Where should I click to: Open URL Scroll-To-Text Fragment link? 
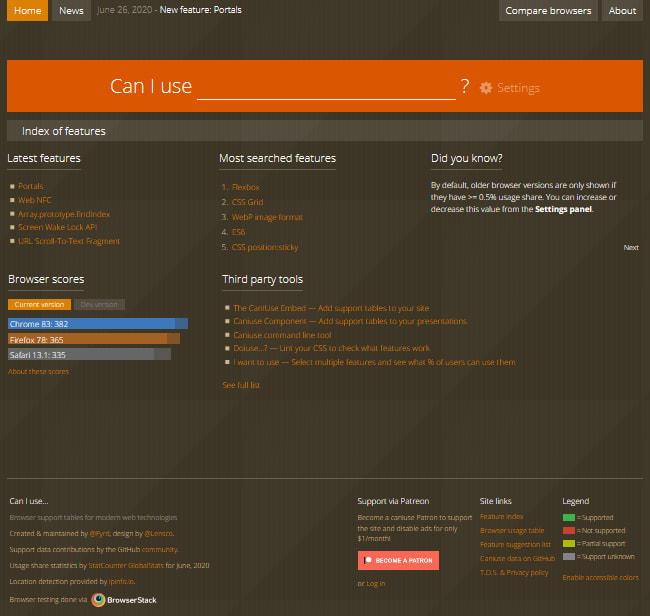69,241
